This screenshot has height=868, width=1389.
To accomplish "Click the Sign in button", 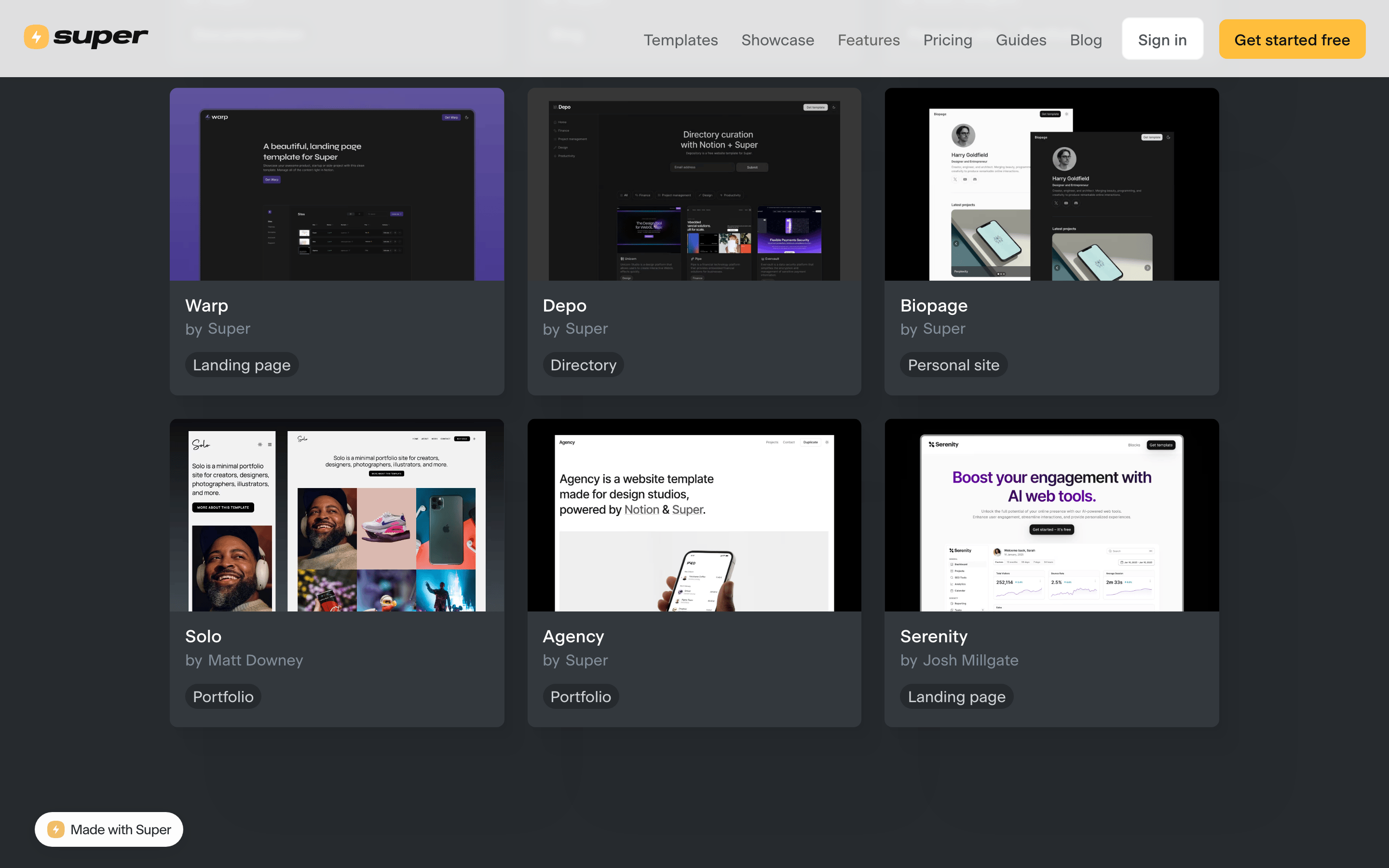I will click(1162, 39).
